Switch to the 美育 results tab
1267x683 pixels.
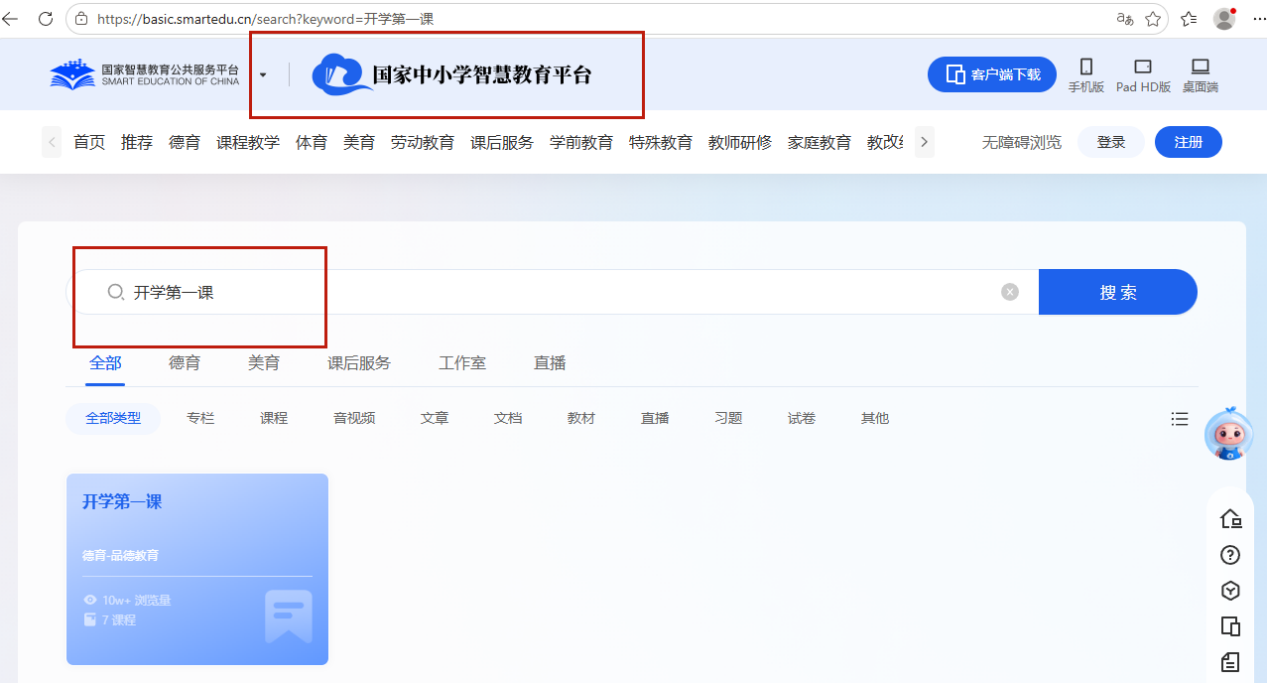(x=264, y=363)
